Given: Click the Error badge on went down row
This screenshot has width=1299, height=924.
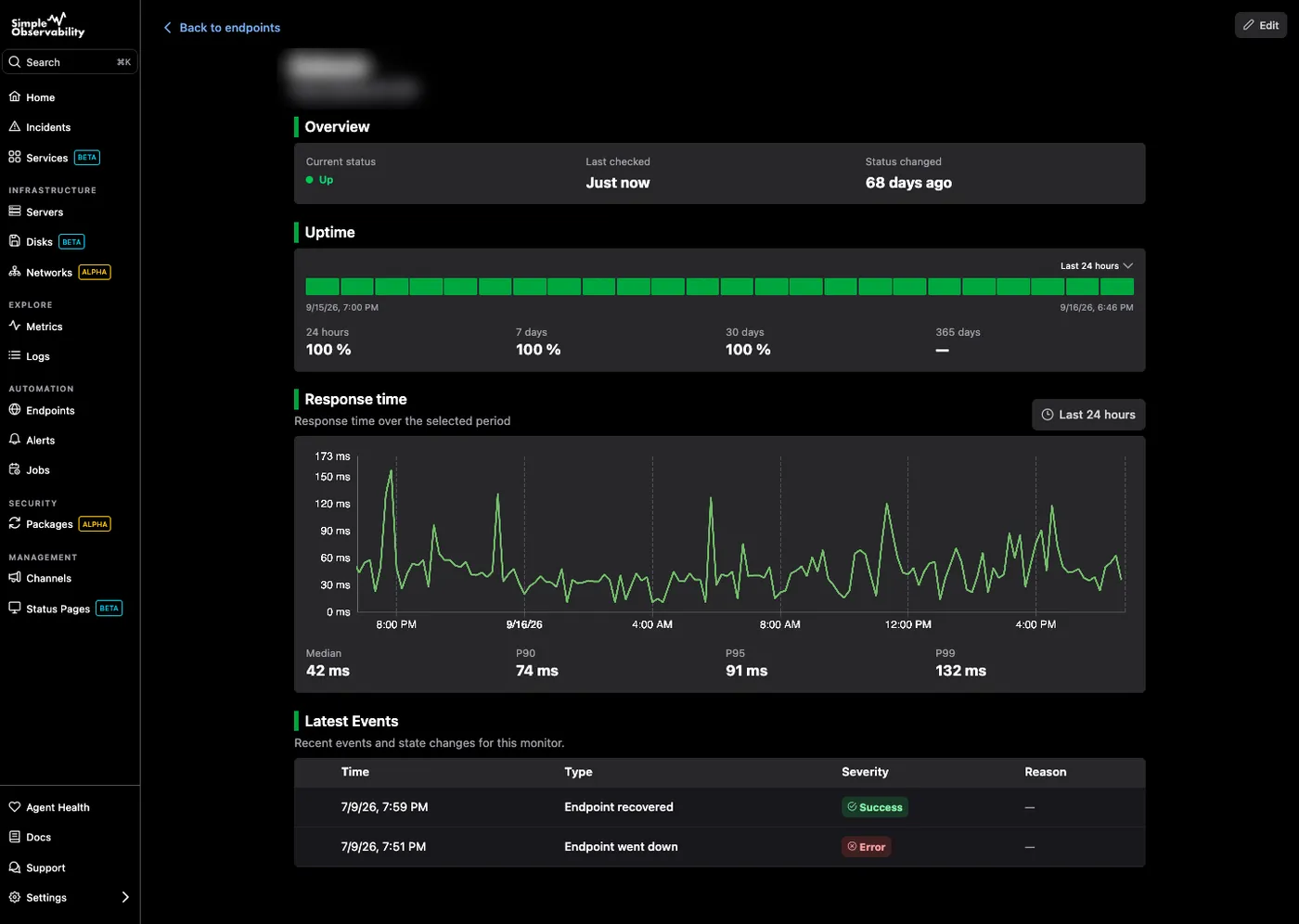Looking at the screenshot, I should click(x=867, y=847).
